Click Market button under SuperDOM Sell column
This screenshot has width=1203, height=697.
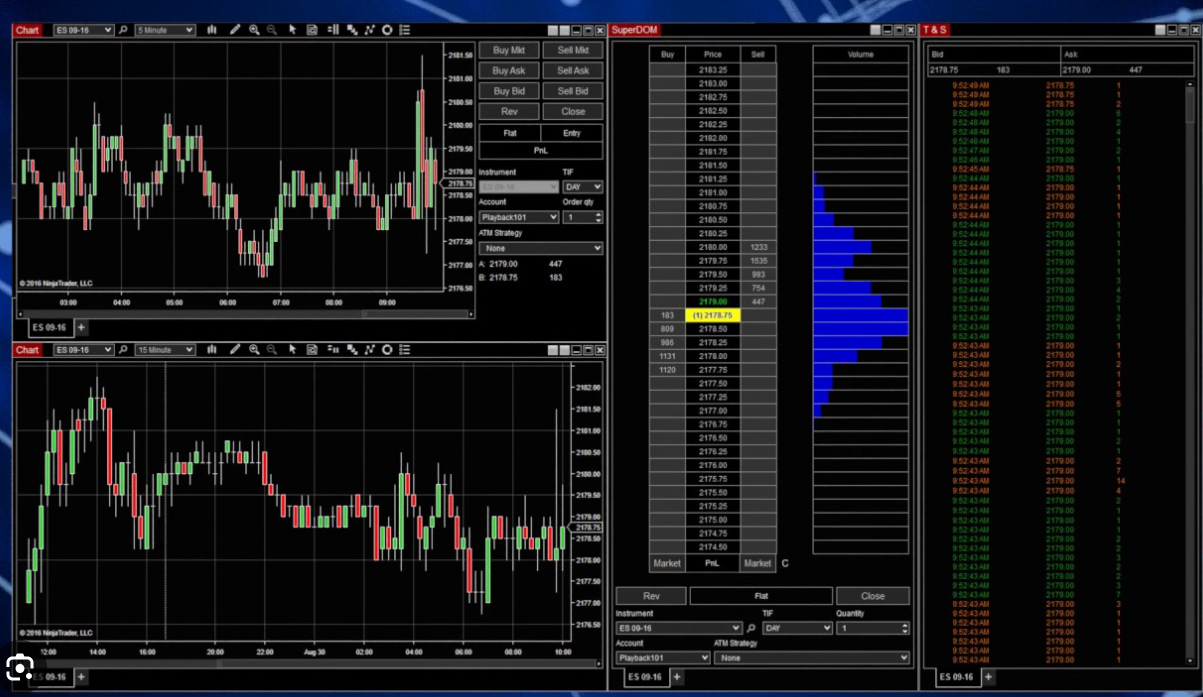click(x=758, y=563)
